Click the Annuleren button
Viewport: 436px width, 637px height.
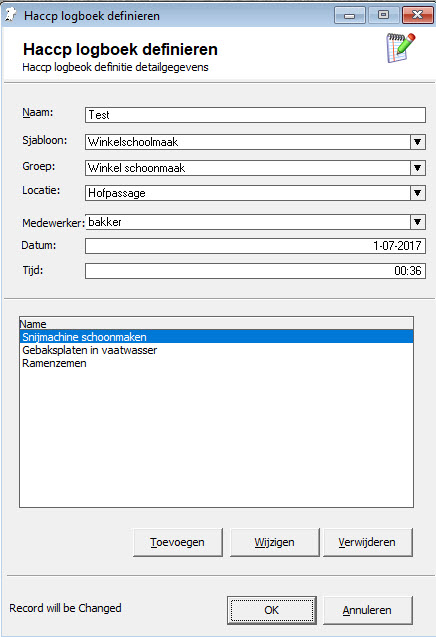367,610
